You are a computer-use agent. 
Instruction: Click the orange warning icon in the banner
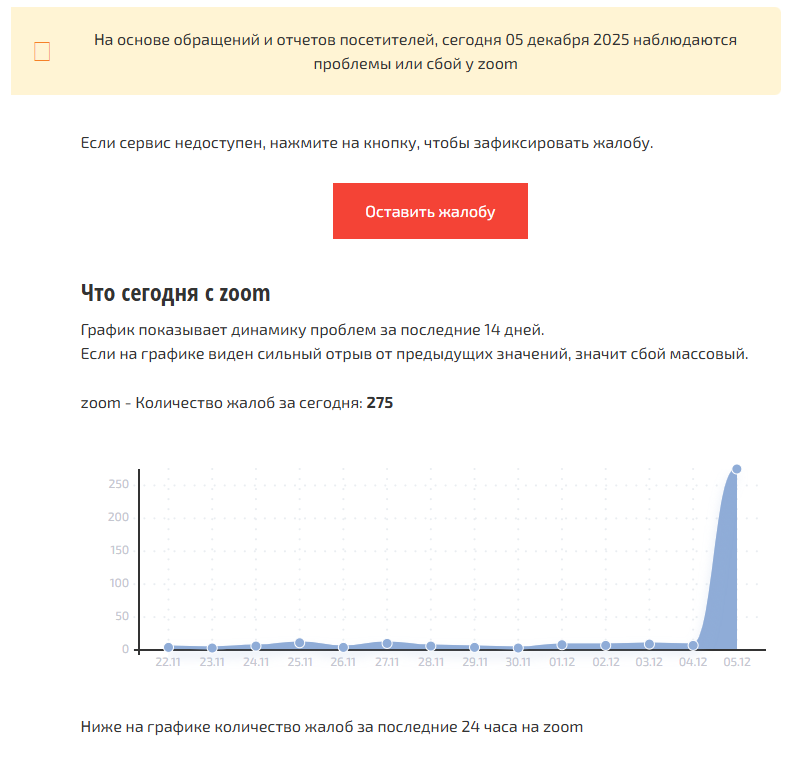click(x=42, y=52)
